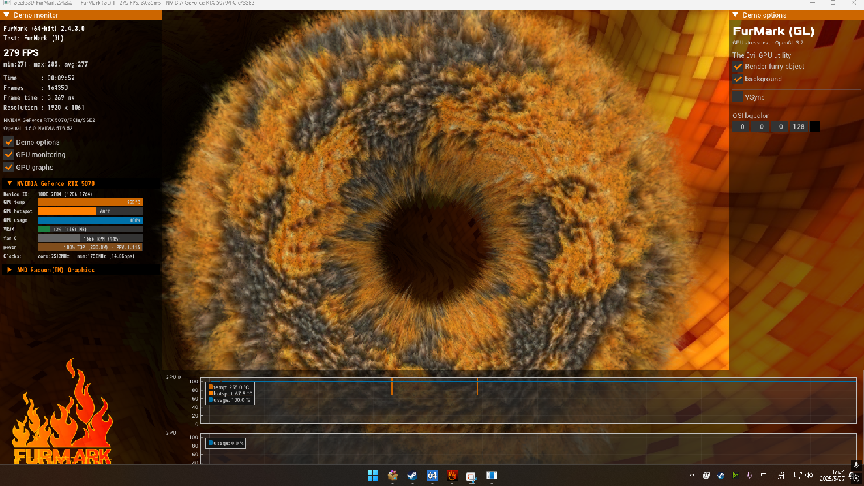864x486 pixels.
Task: Click the OSI bgcolor alpha field showing 128
Action: click(798, 126)
